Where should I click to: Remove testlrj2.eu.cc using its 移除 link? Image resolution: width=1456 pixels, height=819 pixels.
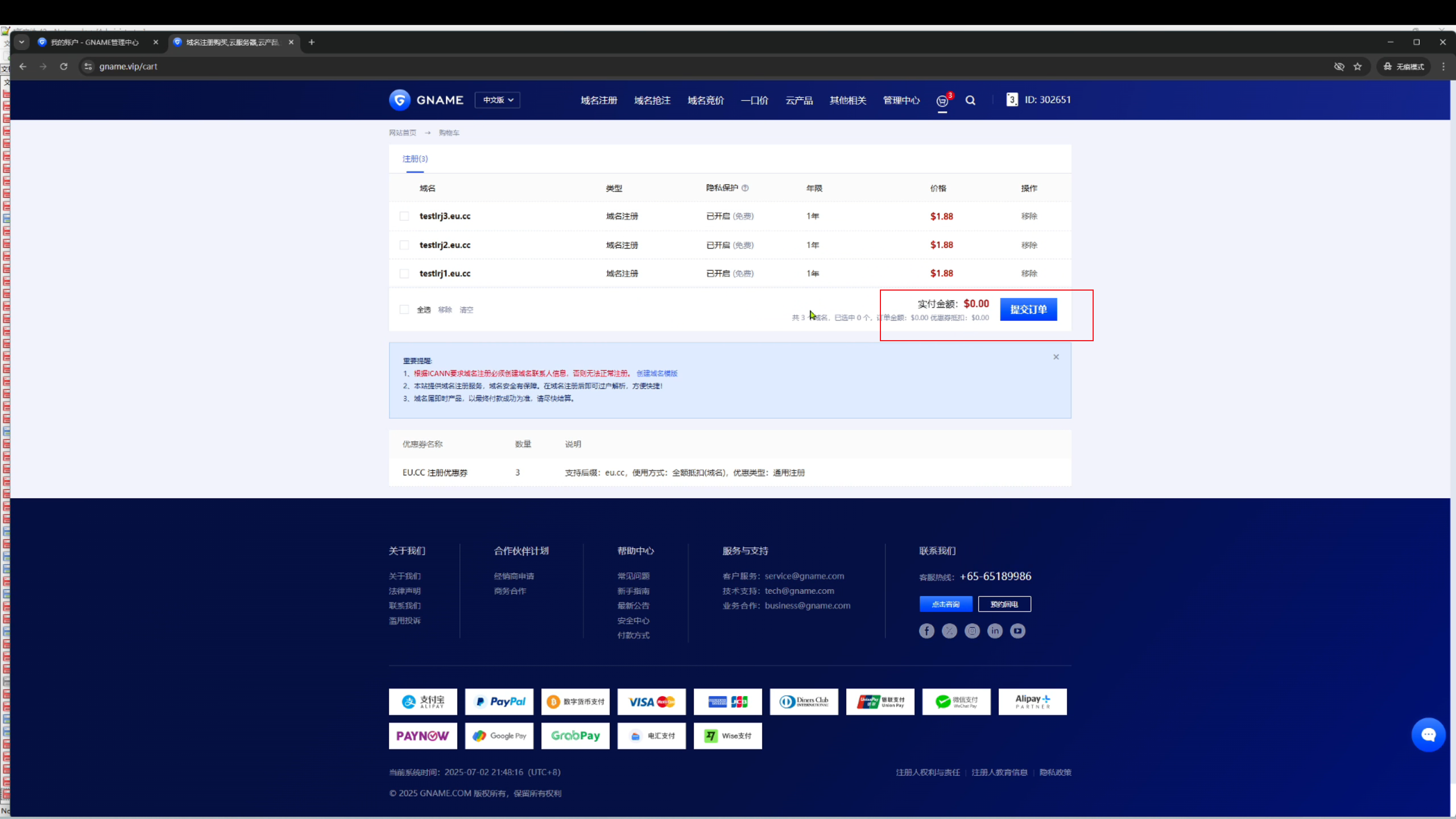tap(1029, 245)
